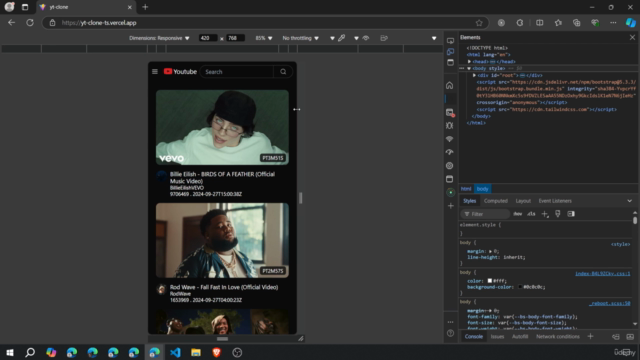
Task: Open the Console tool icon with error badge
Action: click(450, 113)
